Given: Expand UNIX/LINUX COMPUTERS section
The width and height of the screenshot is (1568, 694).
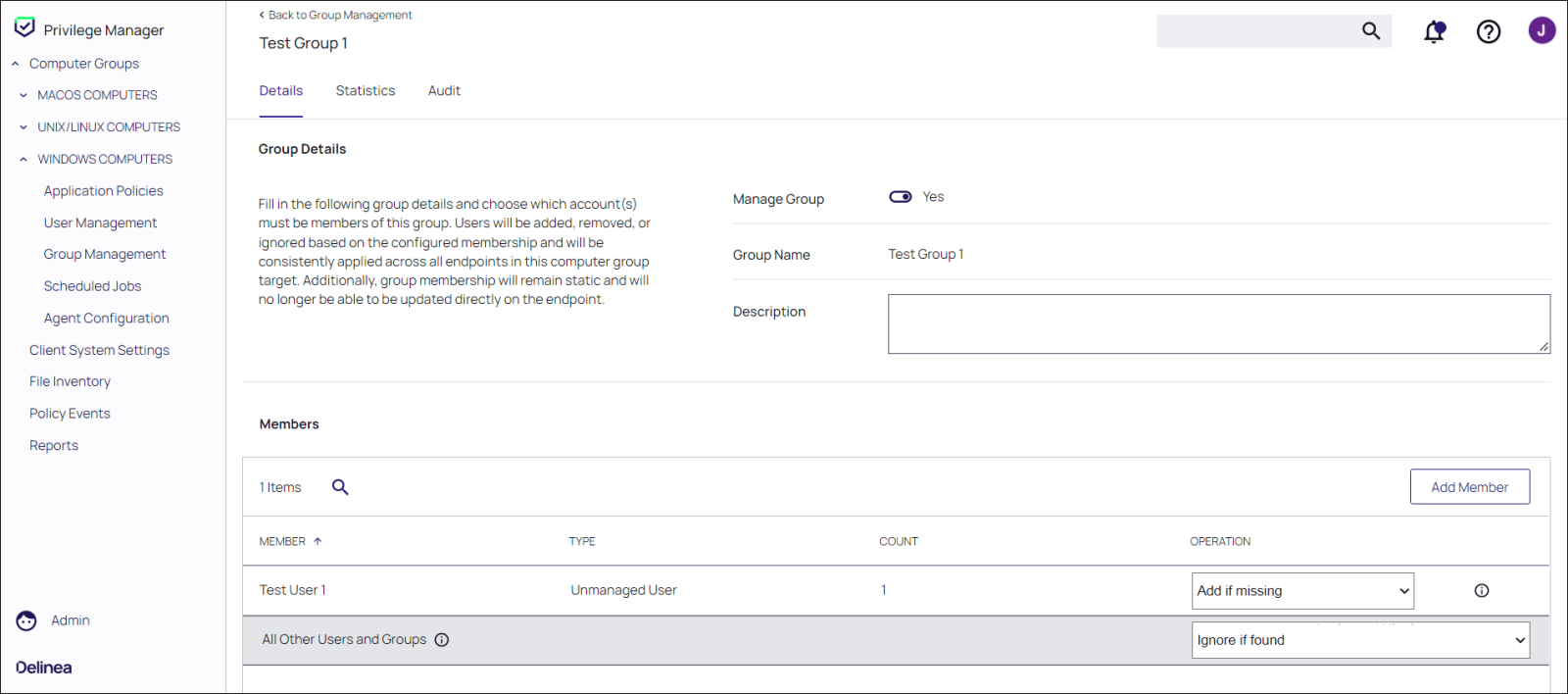Looking at the screenshot, I should click(24, 127).
